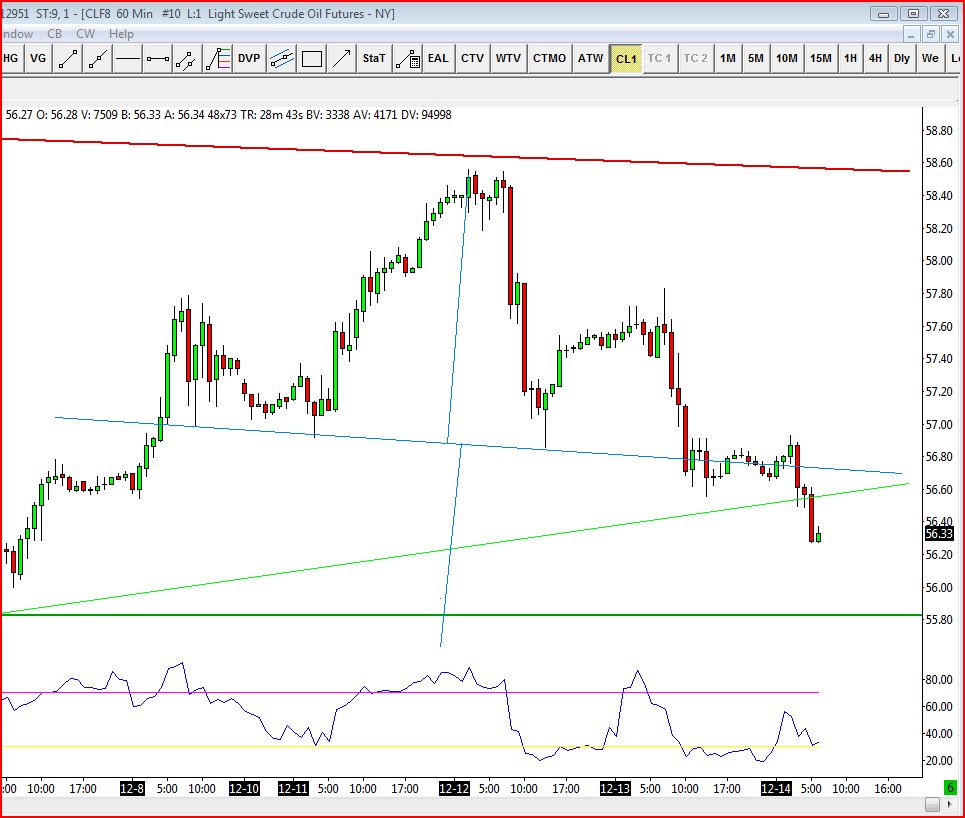Close the inner chart window
The width and height of the screenshot is (965, 818).
(950, 34)
